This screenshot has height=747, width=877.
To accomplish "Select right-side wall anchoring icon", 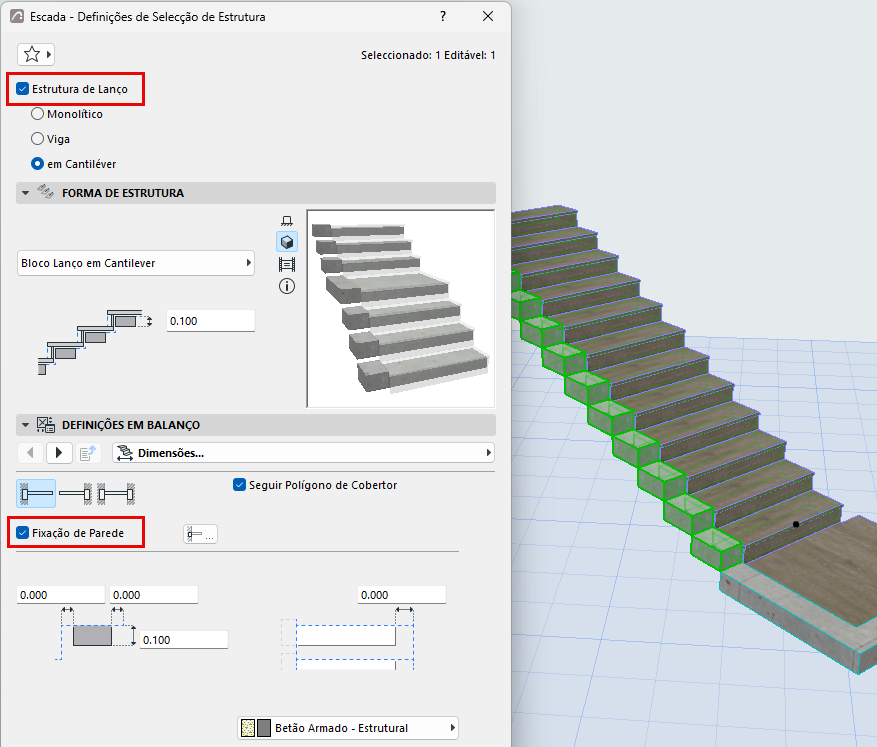I will pyautogui.click(x=76, y=494).
